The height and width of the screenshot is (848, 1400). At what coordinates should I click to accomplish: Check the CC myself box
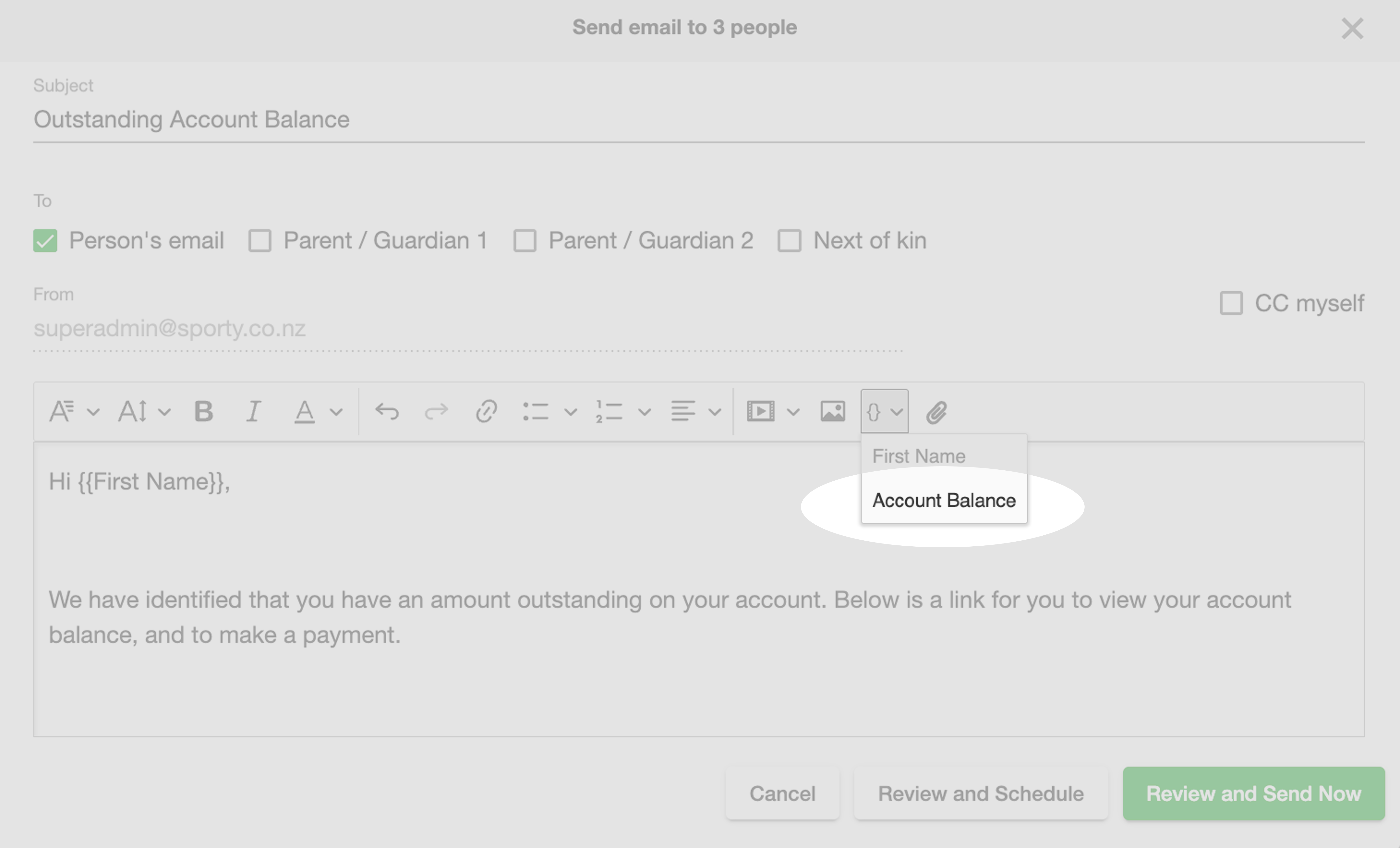(1231, 303)
